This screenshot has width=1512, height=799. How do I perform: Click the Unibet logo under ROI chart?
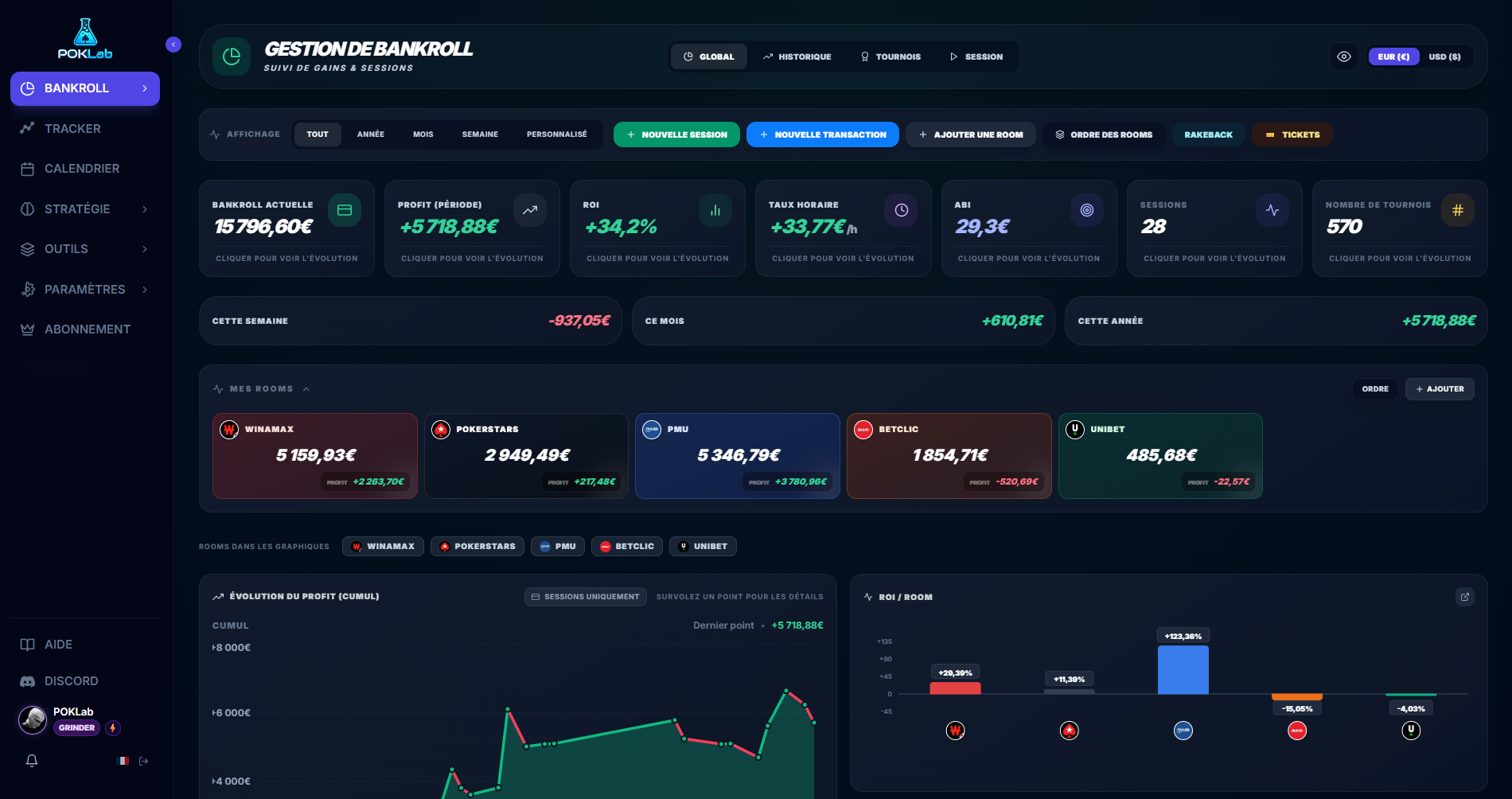(x=1411, y=731)
